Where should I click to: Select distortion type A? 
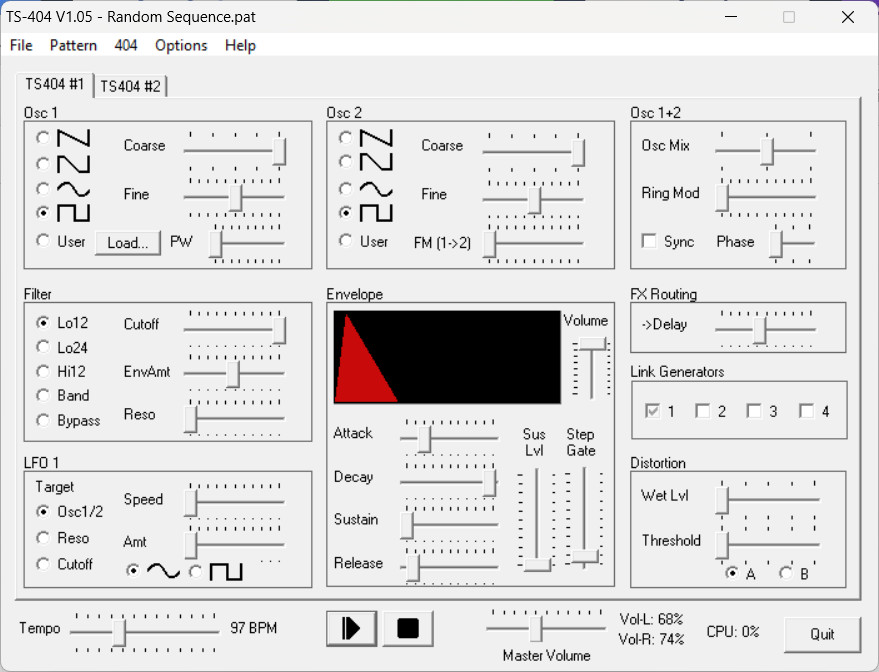732,573
